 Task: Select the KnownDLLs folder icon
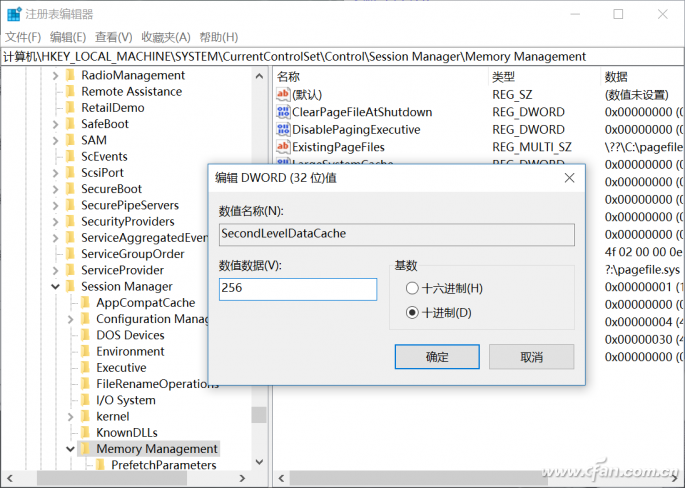(85, 433)
